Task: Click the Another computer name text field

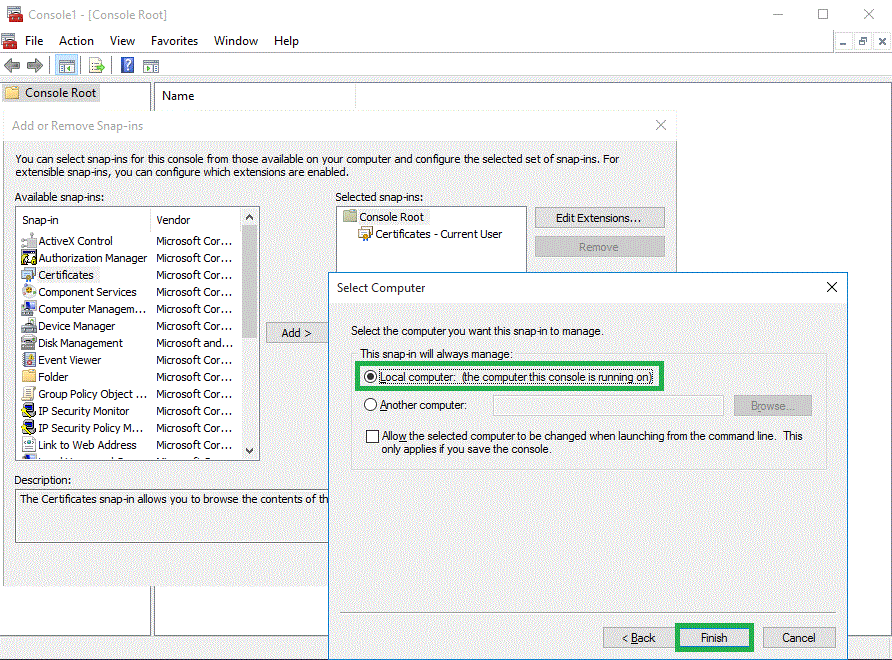Action: point(608,405)
